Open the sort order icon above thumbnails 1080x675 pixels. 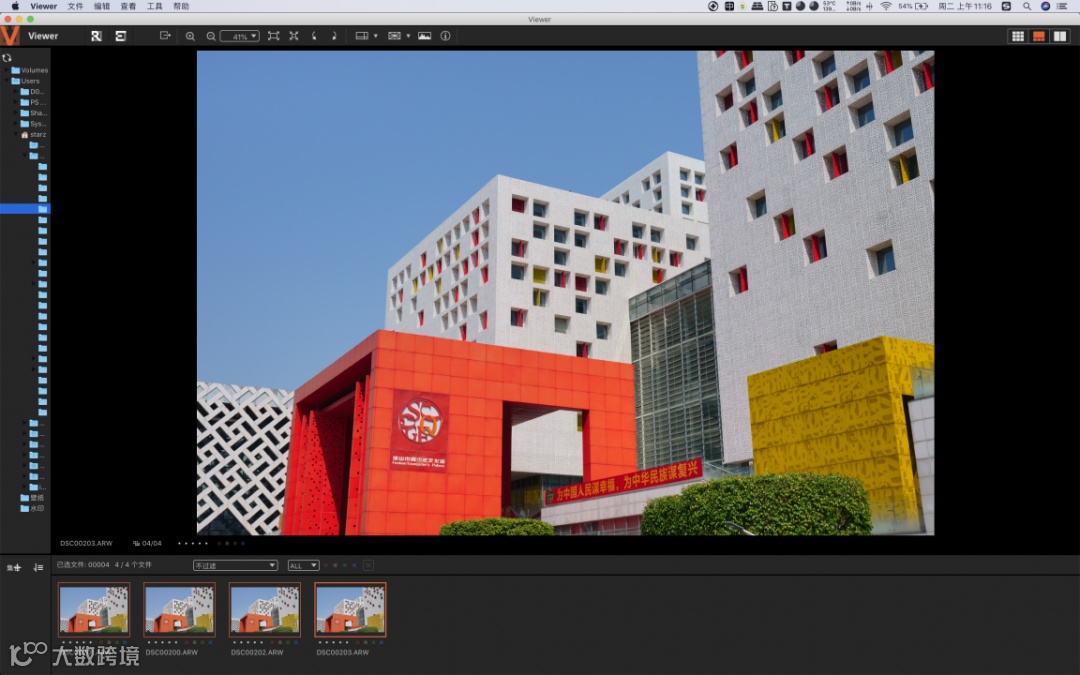point(38,568)
